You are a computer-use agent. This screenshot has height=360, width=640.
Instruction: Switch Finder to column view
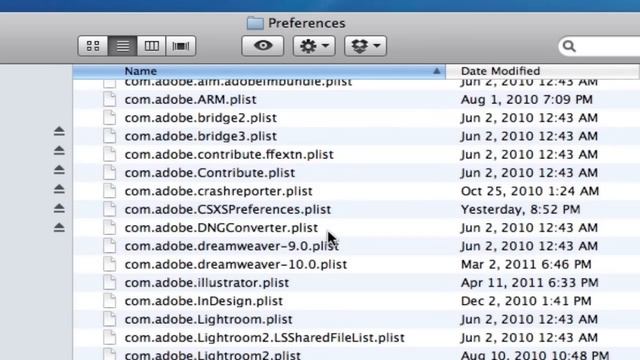(x=151, y=46)
